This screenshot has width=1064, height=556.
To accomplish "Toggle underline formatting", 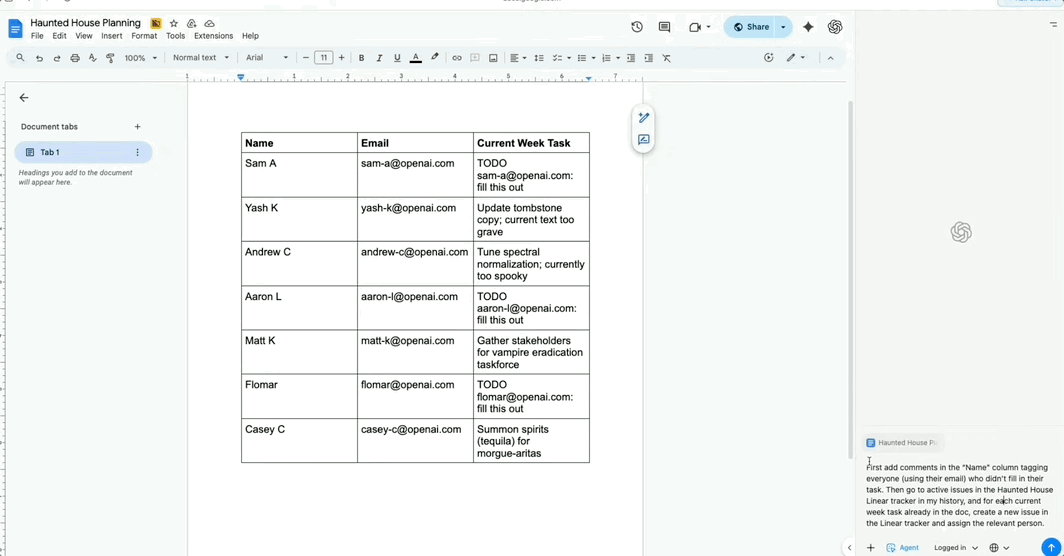I will pyautogui.click(x=397, y=58).
